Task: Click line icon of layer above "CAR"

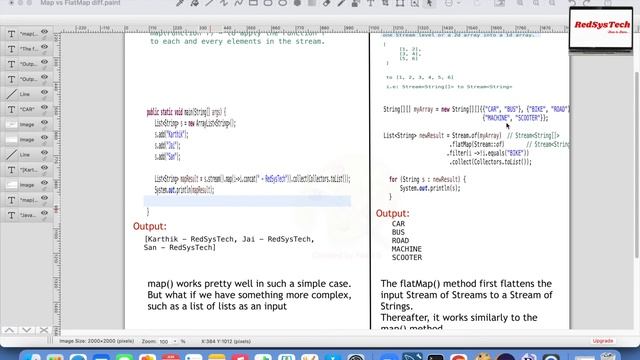Action: [11, 94]
